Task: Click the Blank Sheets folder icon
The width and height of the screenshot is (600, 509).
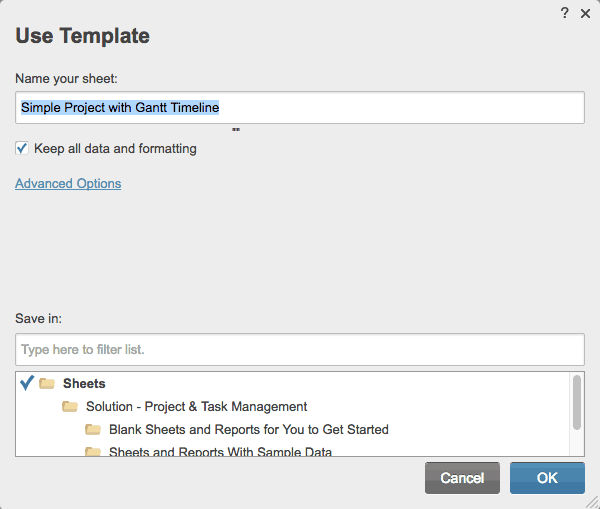Action: [93, 430]
